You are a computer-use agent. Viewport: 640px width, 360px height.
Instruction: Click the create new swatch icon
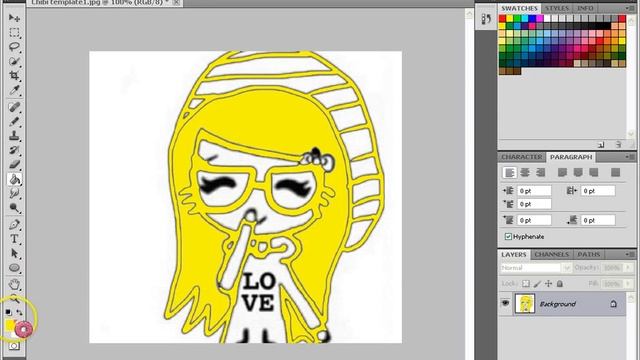601,144
